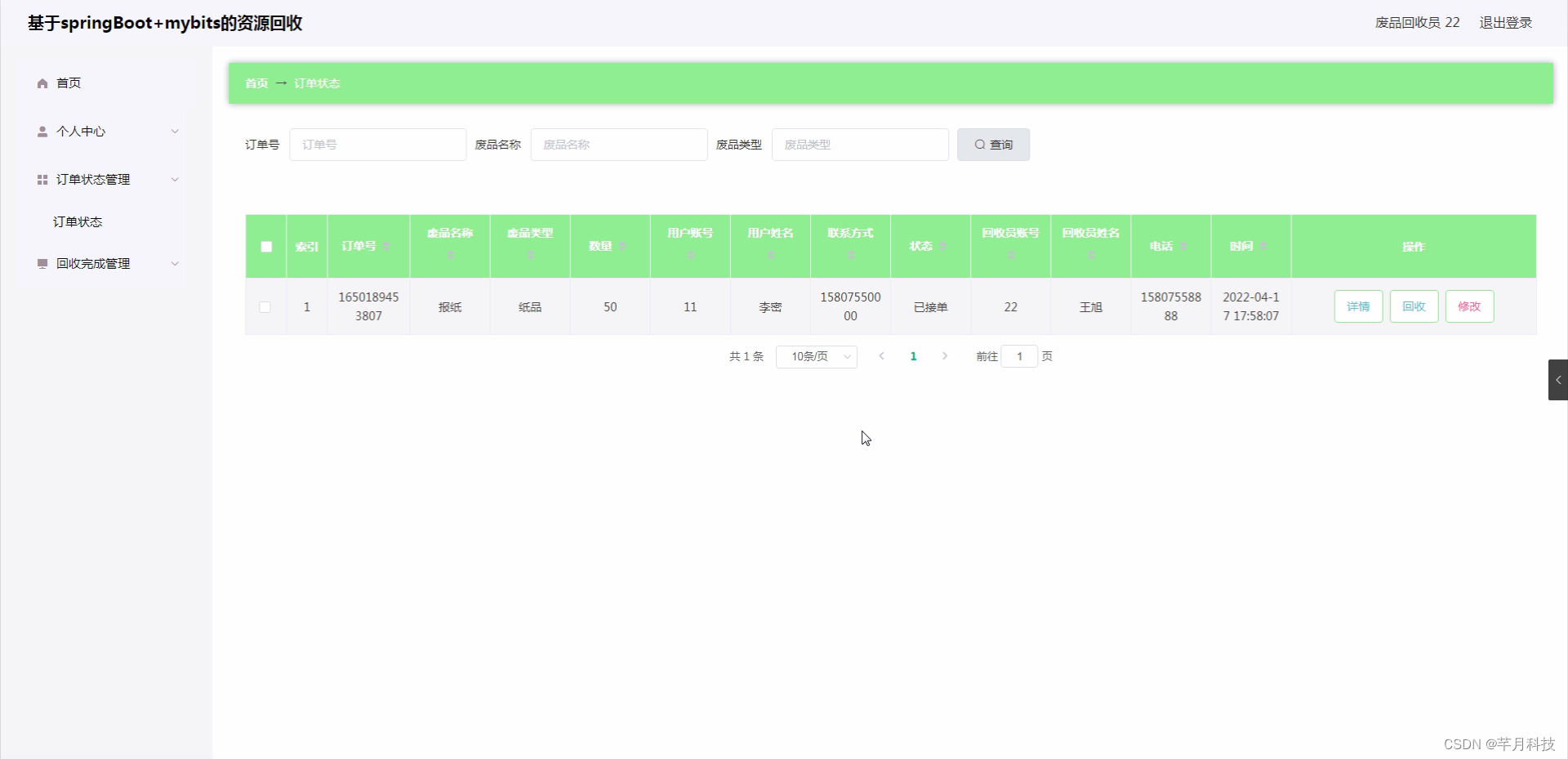Click the sort arrows on the 时间 column
1568x759 pixels.
pyautogui.click(x=1263, y=246)
